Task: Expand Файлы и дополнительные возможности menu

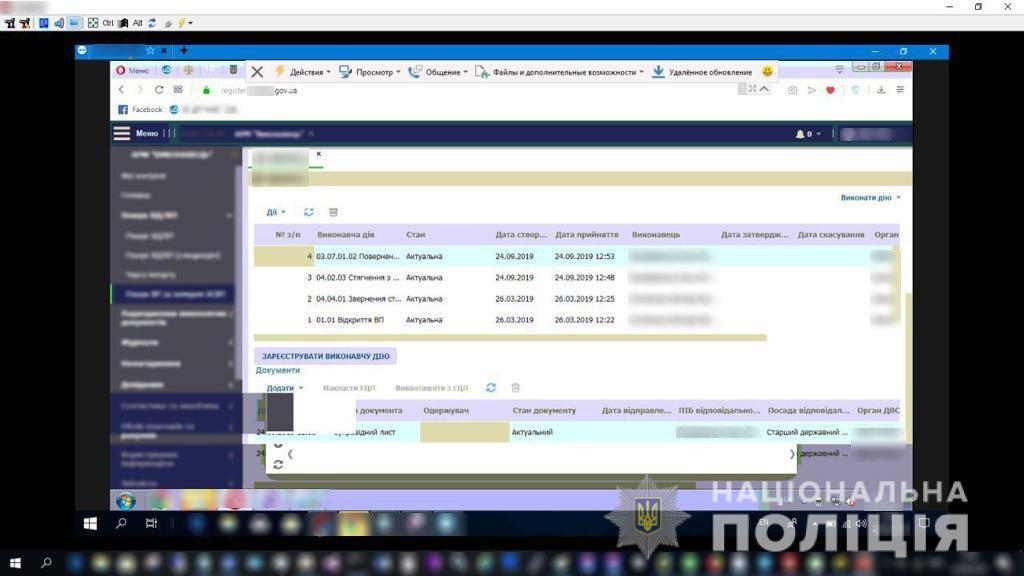Action: pos(560,72)
